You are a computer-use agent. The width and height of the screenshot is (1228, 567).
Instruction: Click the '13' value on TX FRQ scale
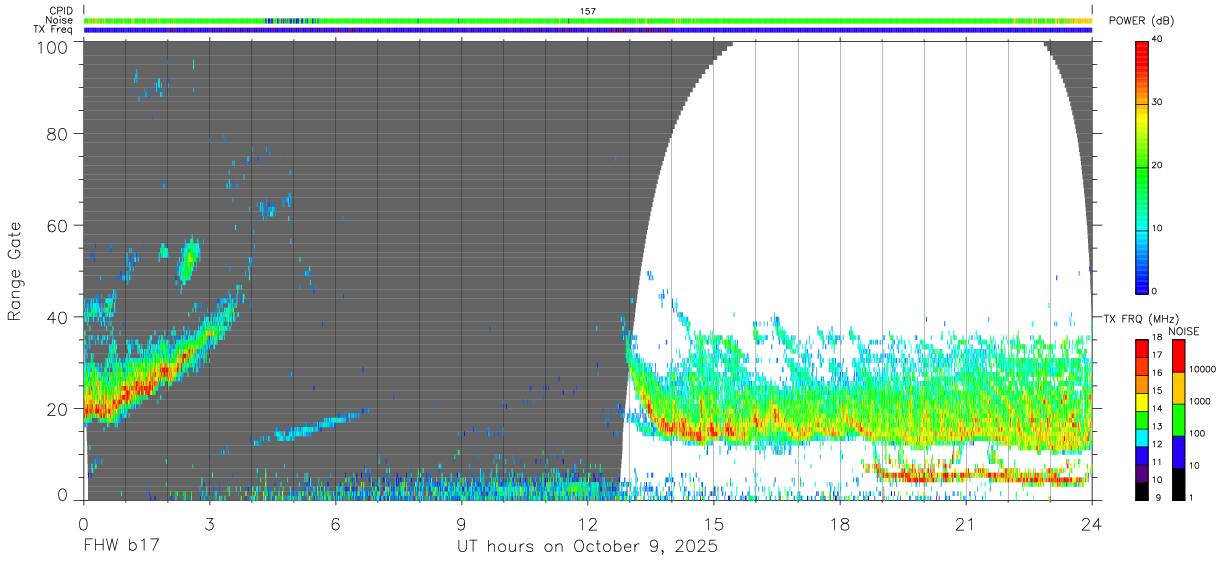1158,427
